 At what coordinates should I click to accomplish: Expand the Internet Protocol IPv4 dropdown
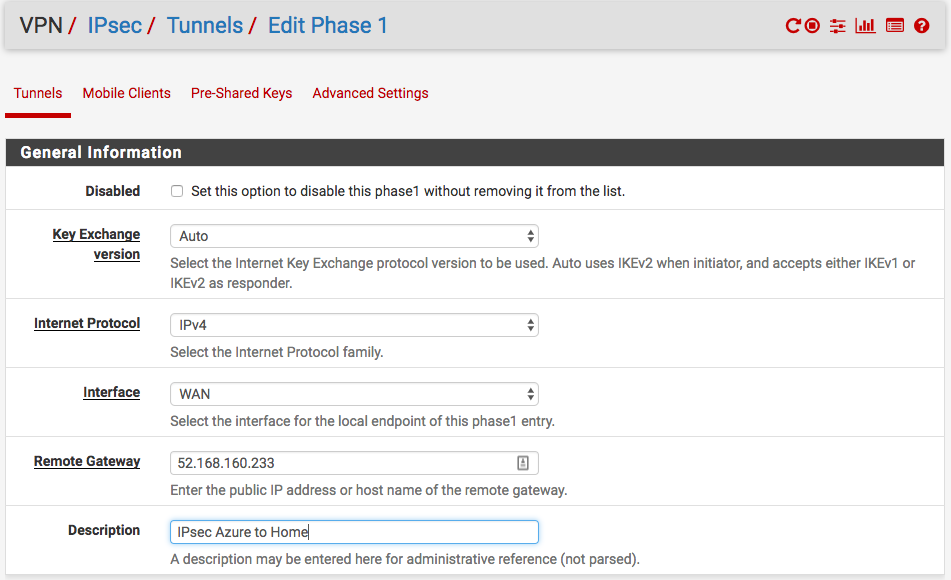[354, 325]
